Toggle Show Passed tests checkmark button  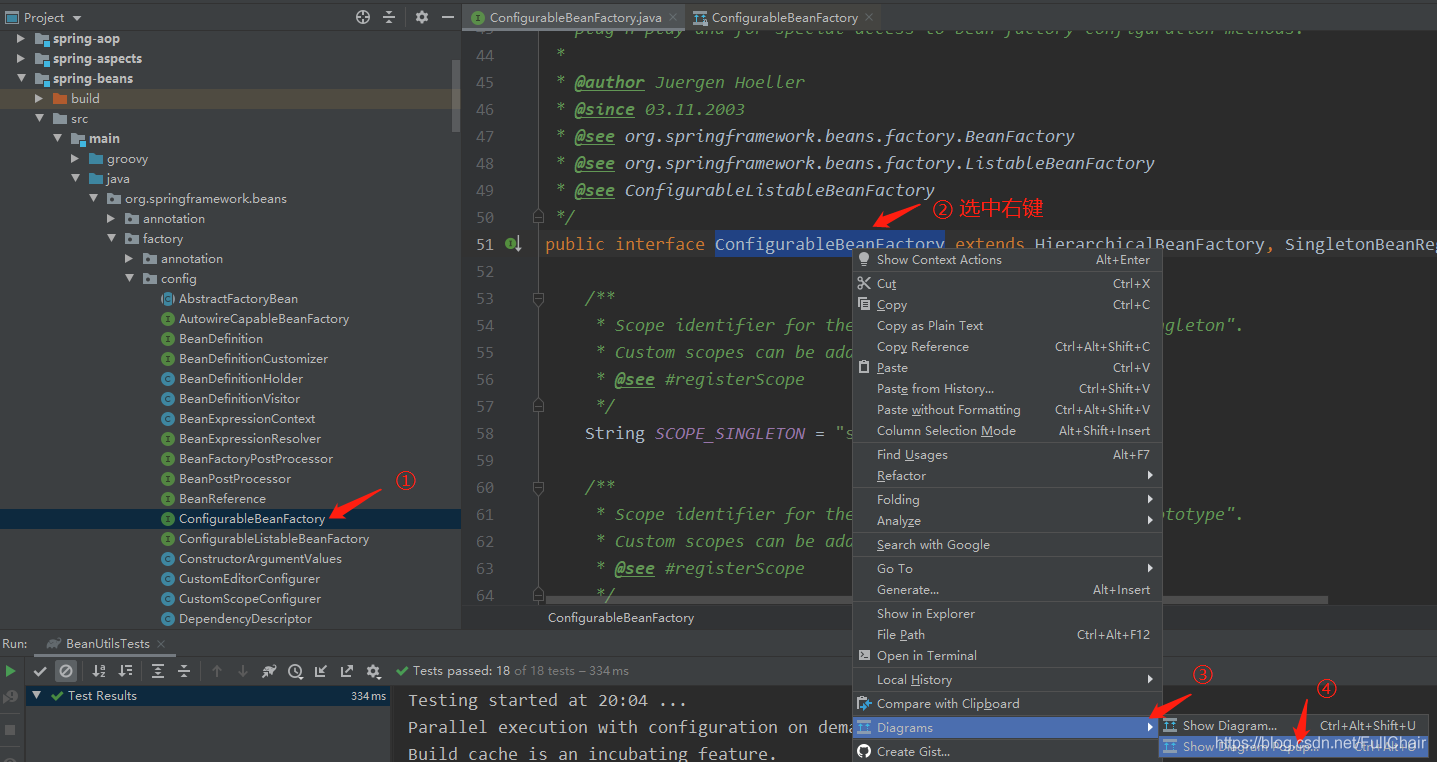[40, 671]
